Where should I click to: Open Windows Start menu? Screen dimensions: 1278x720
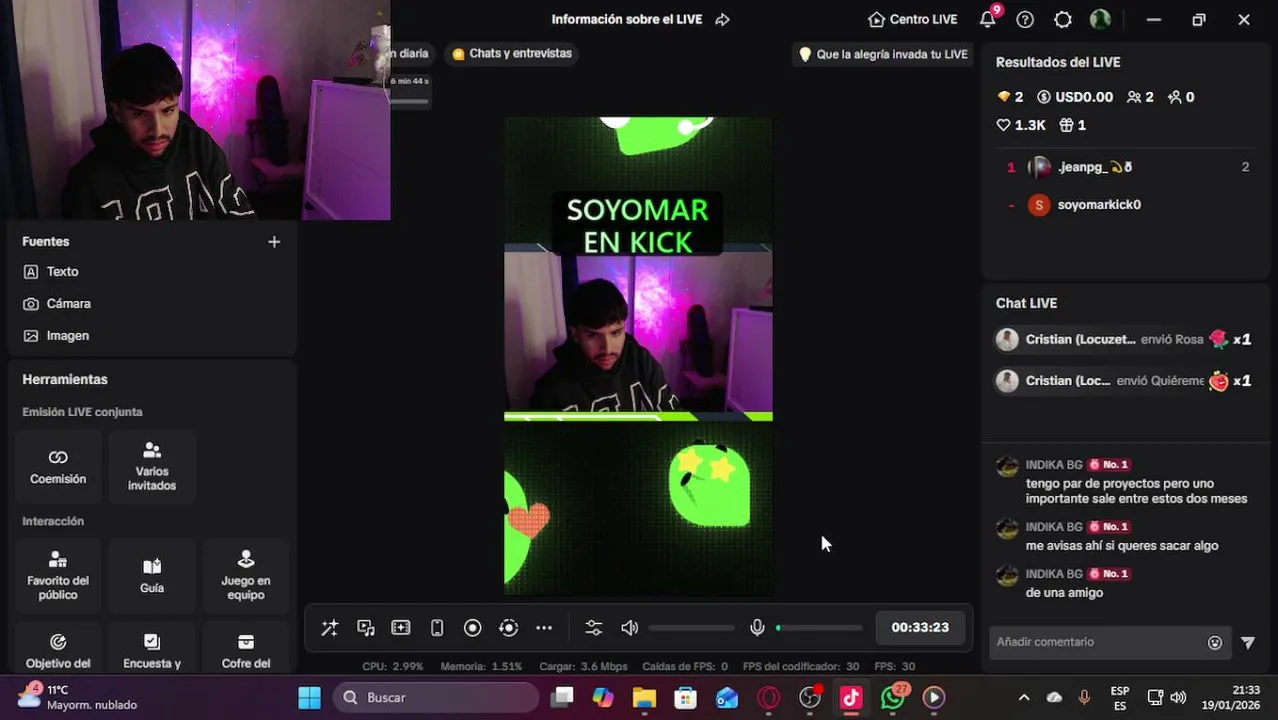309,698
